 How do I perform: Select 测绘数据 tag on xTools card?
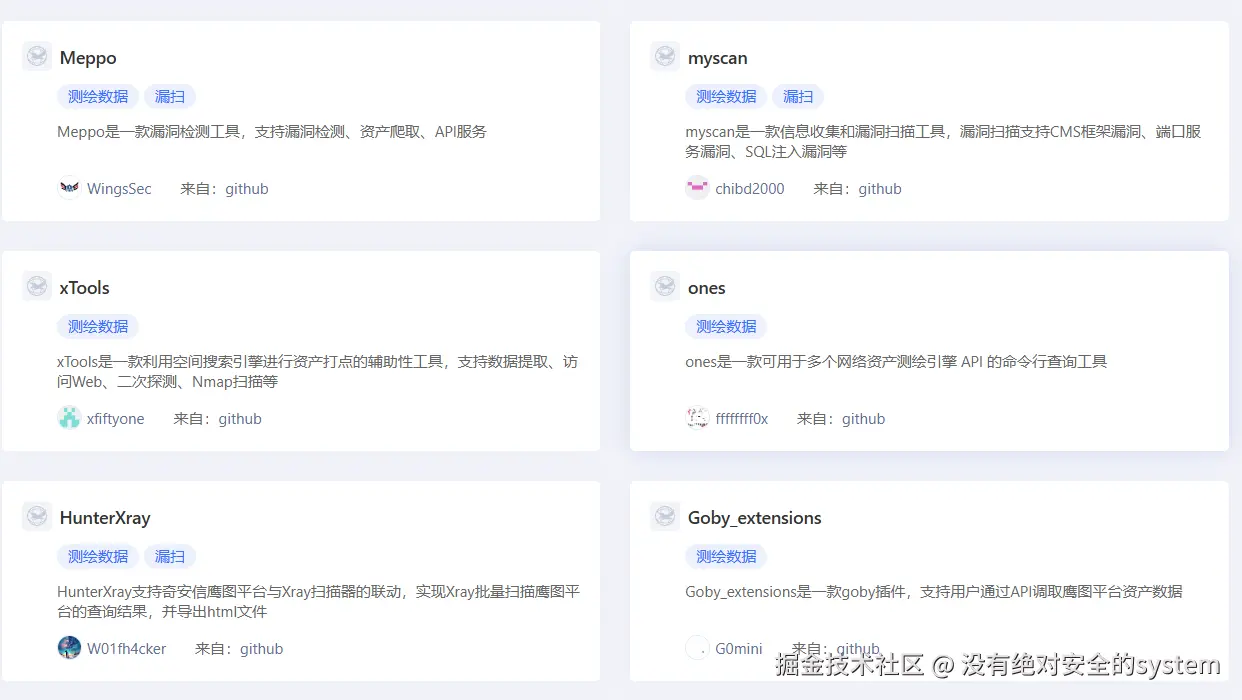(98, 326)
